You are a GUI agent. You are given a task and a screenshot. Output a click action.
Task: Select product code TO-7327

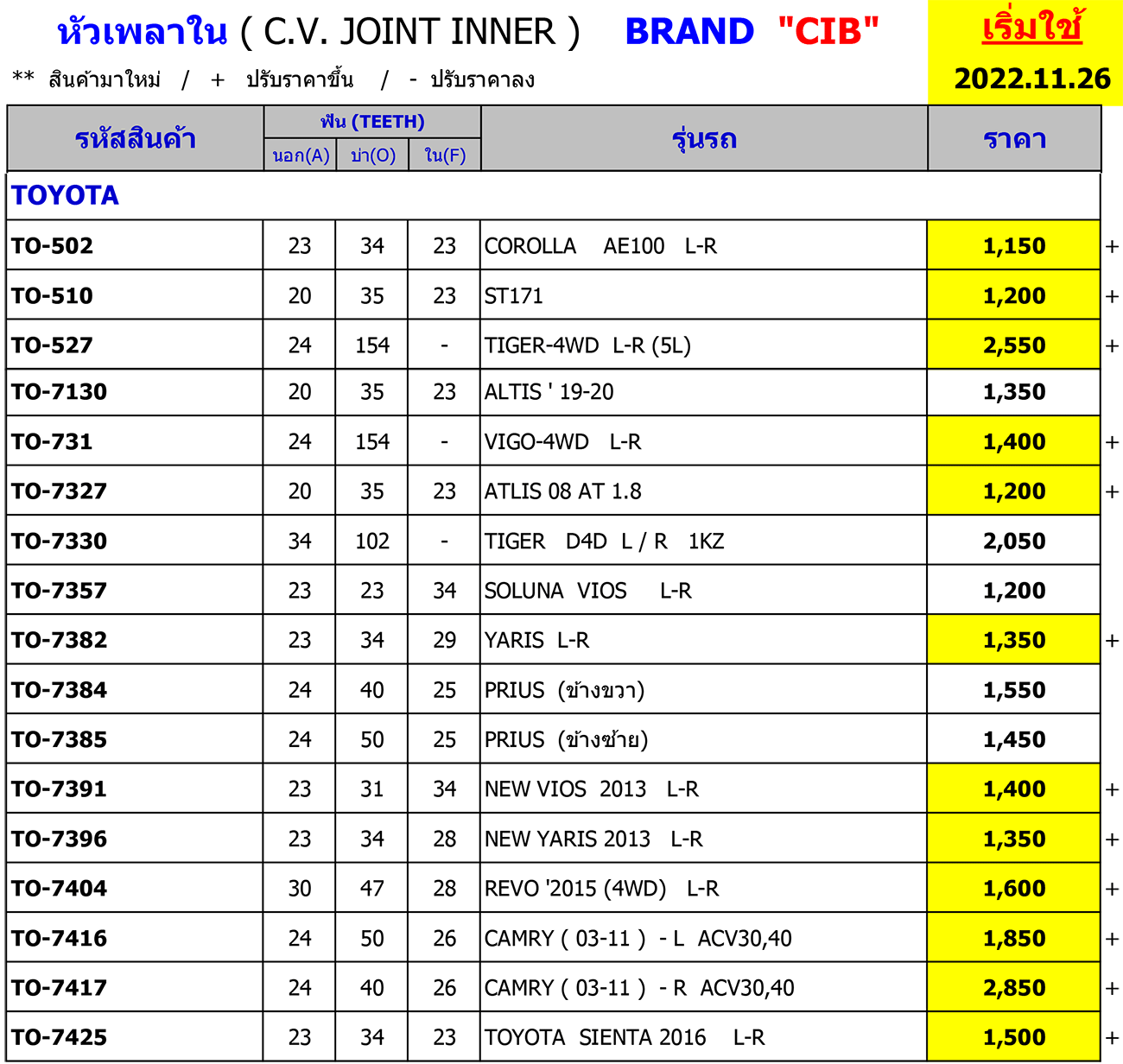[x=59, y=491]
